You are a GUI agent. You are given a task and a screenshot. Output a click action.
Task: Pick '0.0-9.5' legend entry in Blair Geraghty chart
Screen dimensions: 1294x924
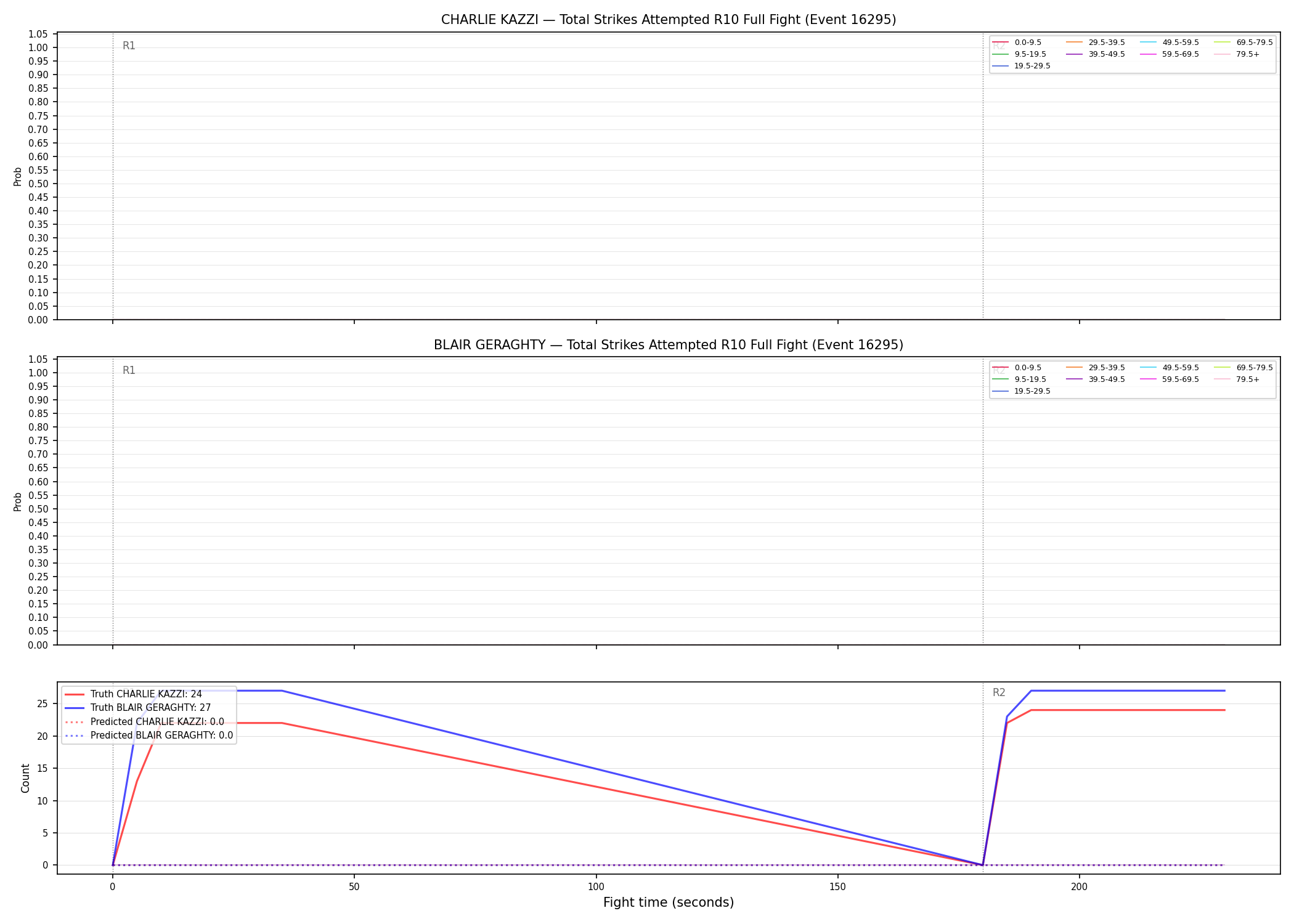coord(1017,368)
